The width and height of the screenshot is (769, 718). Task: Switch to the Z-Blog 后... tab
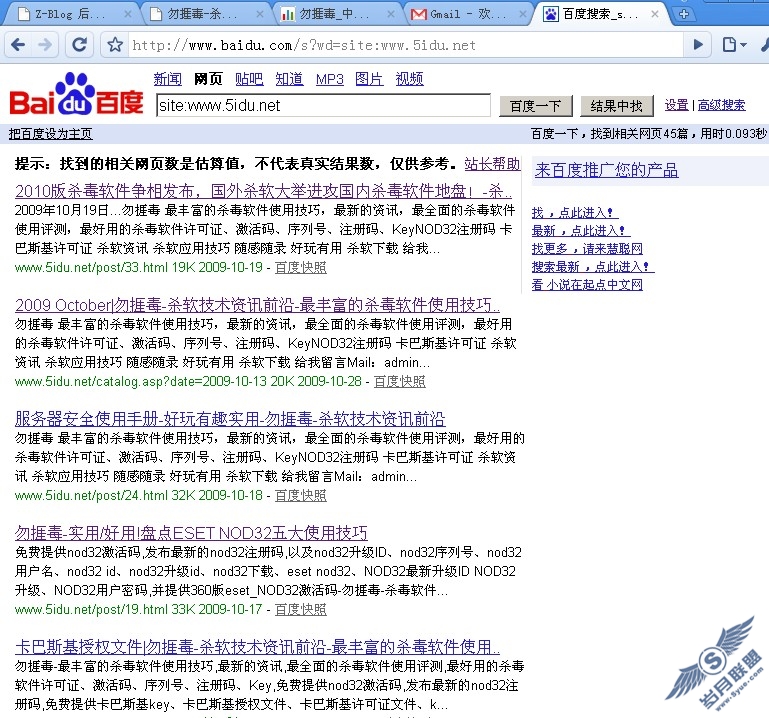pyautogui.click(x=69, y=14)
